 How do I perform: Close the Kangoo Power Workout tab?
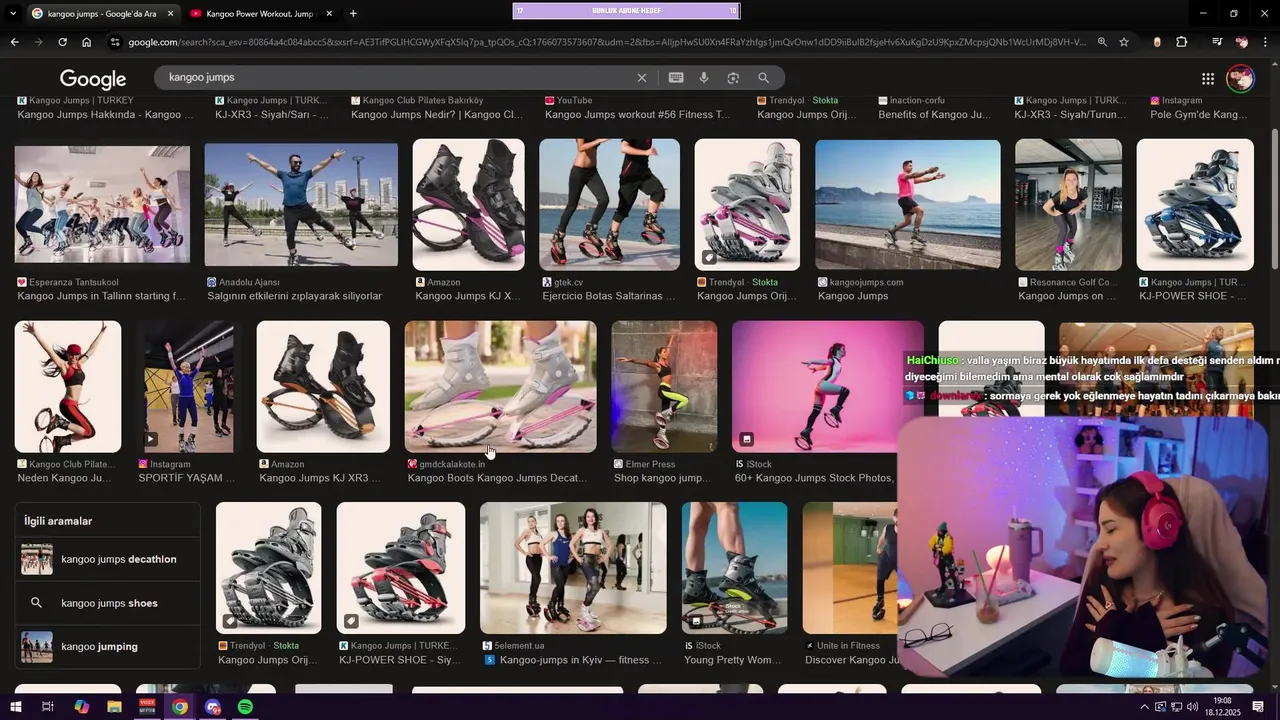coord(329,14)
